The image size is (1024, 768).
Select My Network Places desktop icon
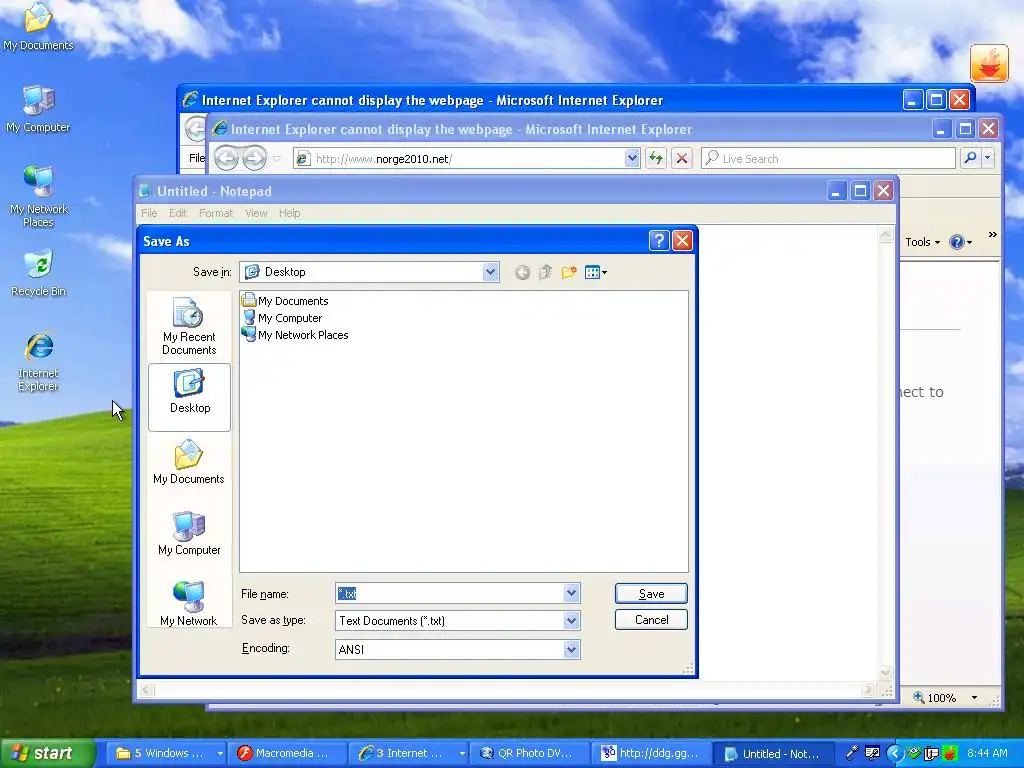pos(38,196)
